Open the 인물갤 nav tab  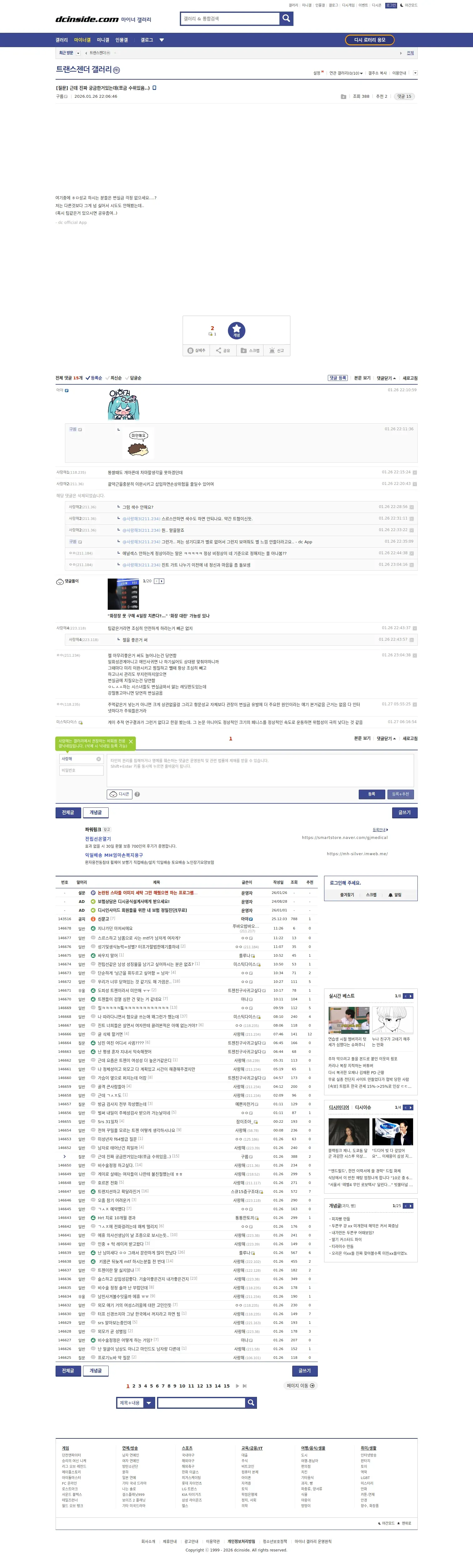tap(122, 40)
